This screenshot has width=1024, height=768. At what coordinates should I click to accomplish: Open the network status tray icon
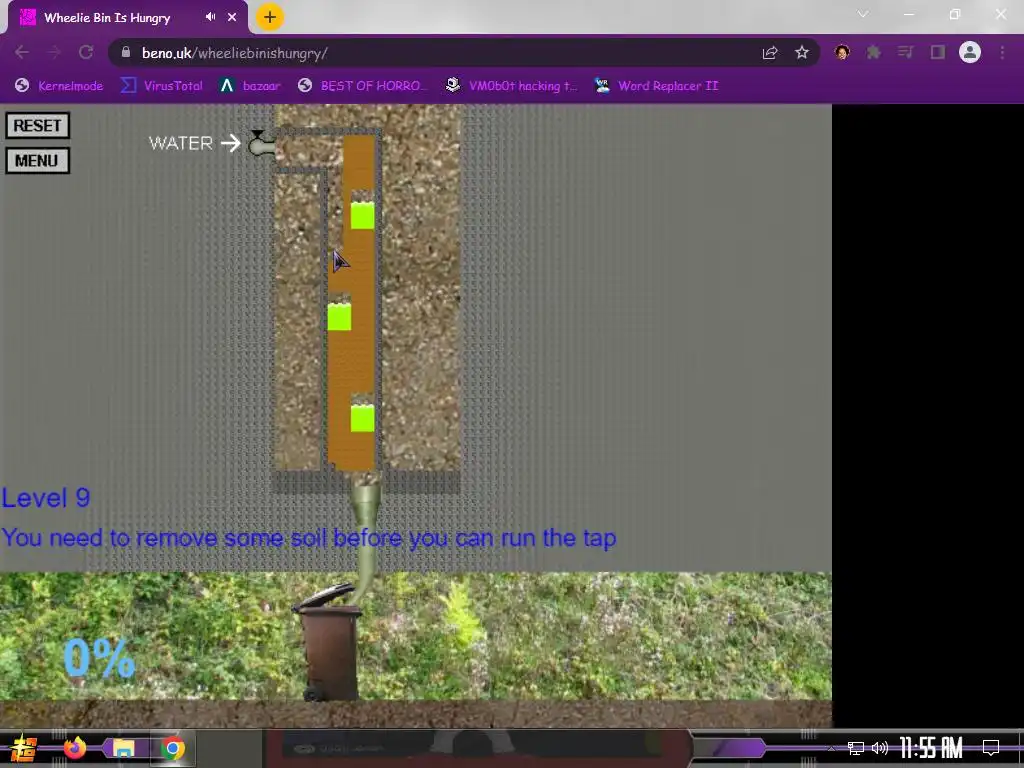pyautogui.click(x=856, y=748)
